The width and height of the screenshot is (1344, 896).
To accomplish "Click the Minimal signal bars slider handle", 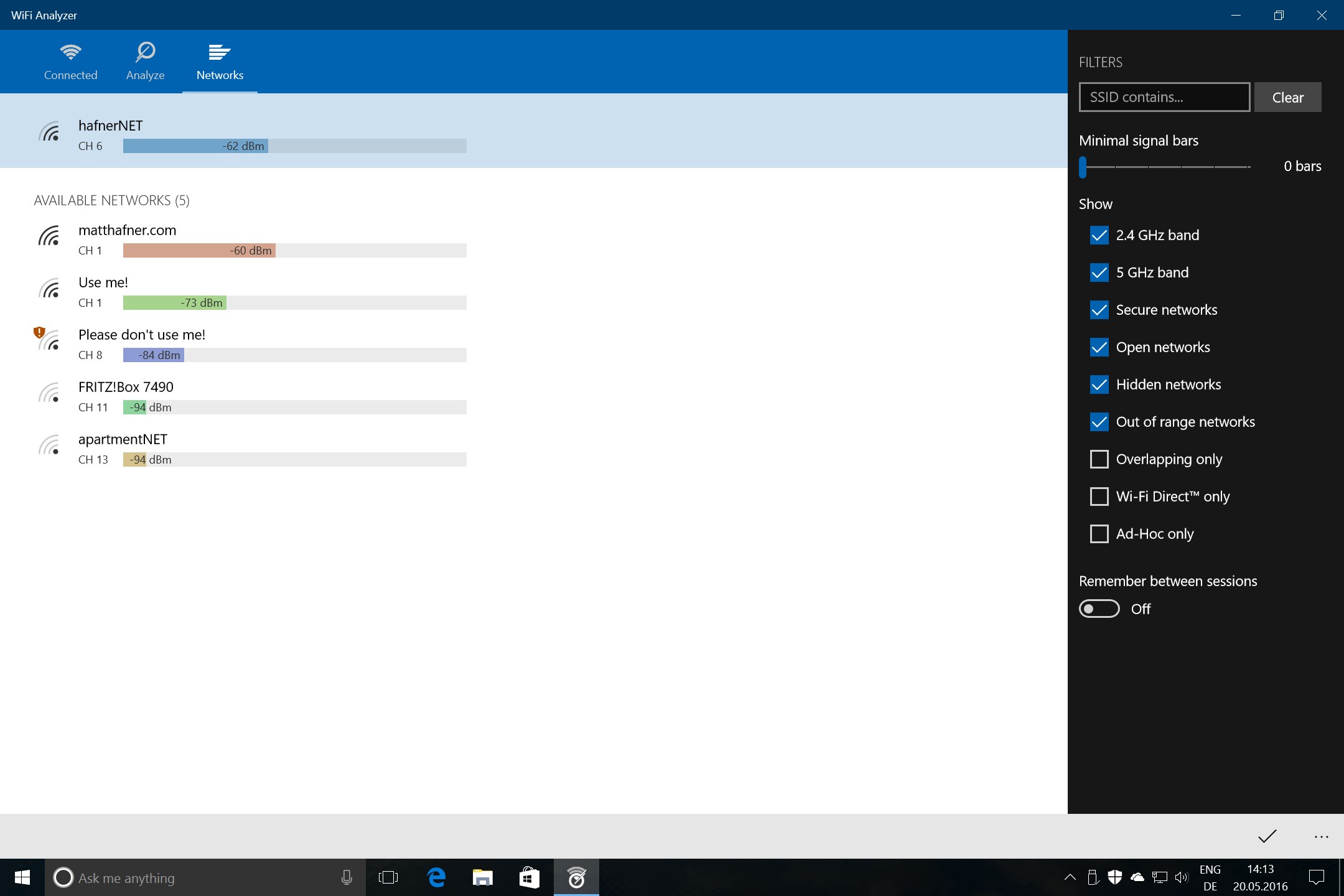I will [1084, 167].
